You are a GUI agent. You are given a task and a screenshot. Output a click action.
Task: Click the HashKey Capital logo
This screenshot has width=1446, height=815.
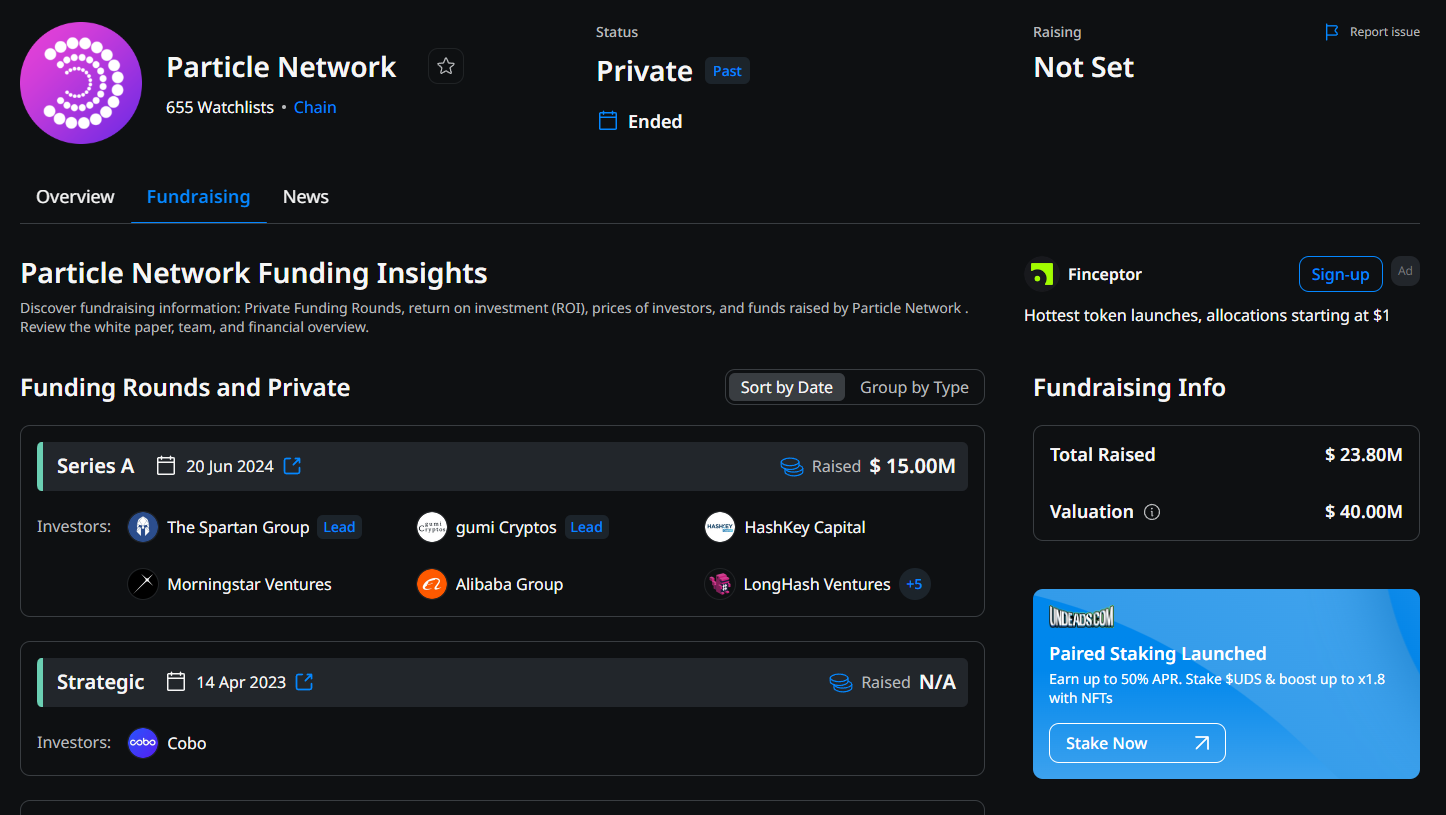[720, 527]
